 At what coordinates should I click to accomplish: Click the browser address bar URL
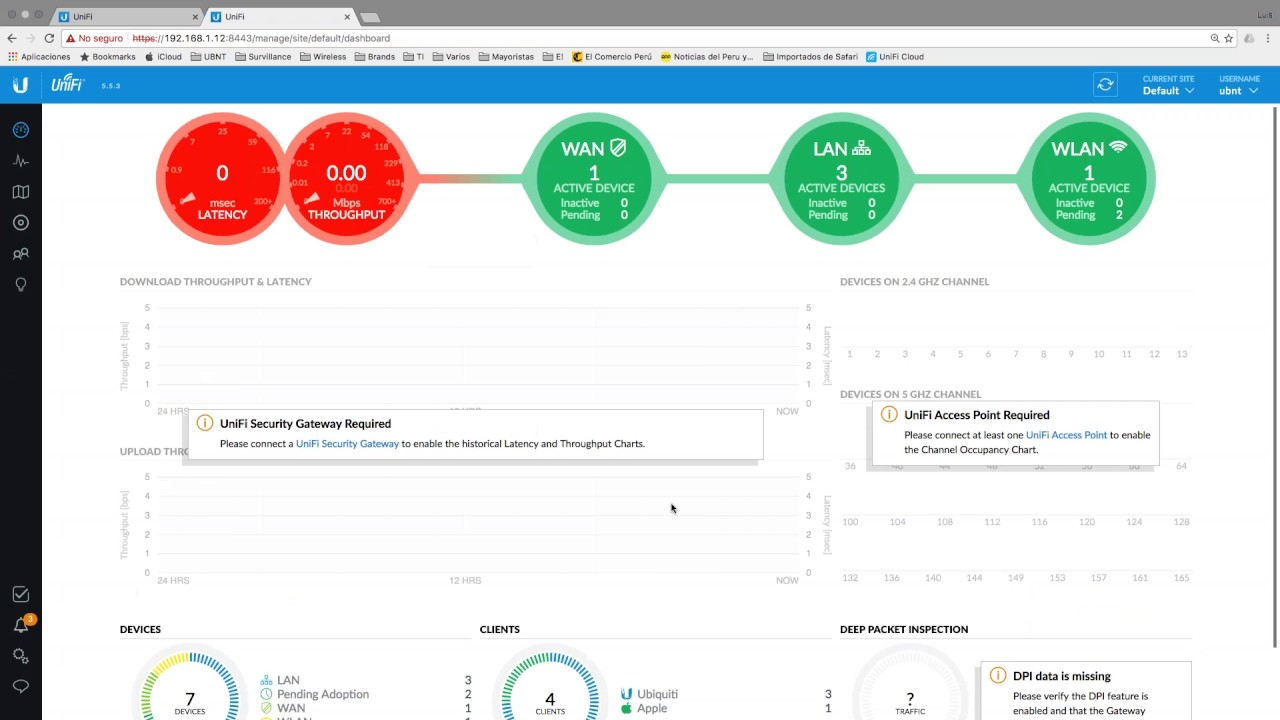point(261,38)
